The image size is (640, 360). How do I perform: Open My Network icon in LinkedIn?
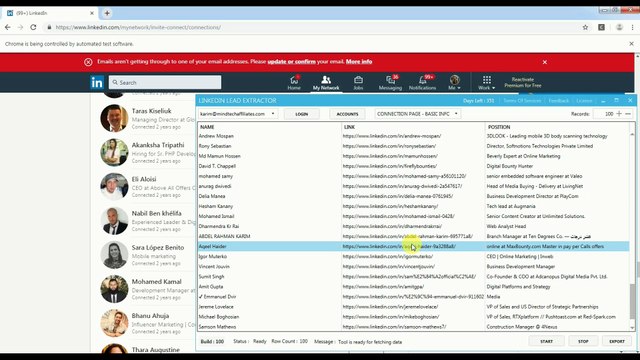tap(326, 82)
